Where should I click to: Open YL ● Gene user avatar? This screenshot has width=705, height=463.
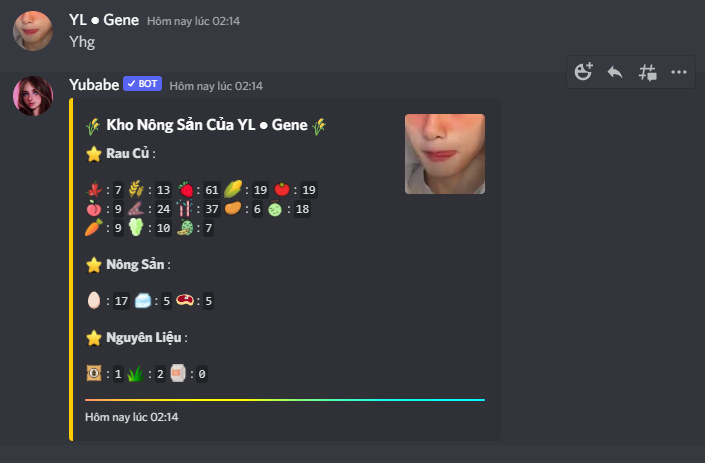click(x=33, y=31)
